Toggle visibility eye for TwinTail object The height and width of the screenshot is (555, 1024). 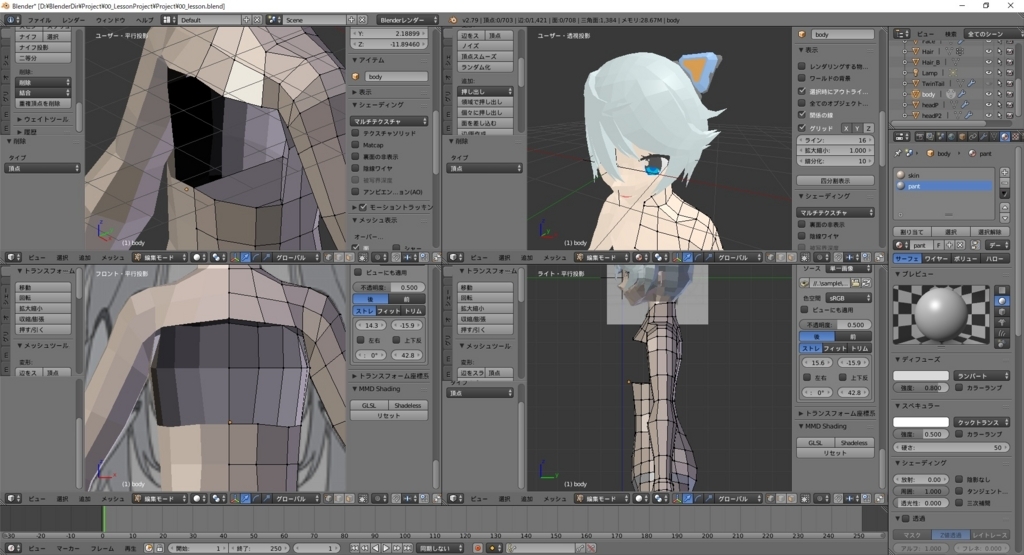[988, 83]
